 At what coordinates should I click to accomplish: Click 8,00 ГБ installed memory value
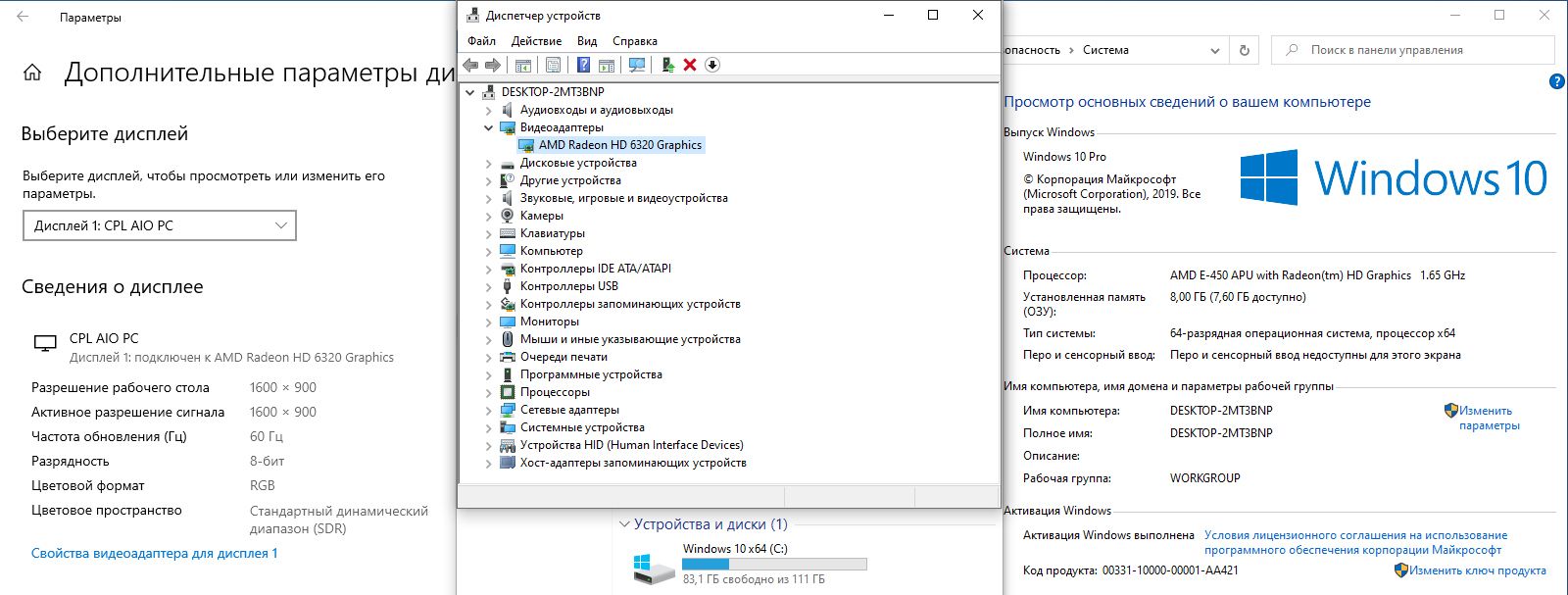pyautogui.click(x=1238, y=297)
